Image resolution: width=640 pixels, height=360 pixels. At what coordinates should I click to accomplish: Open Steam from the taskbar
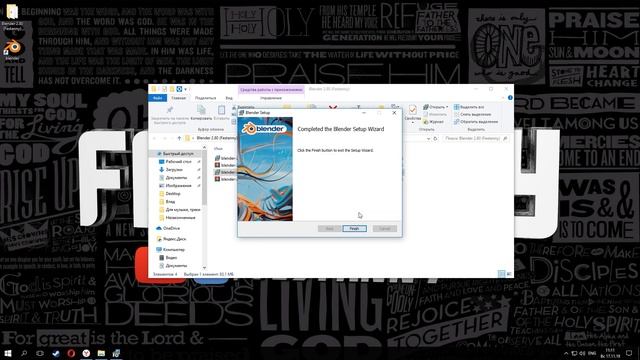click(56, 353)
